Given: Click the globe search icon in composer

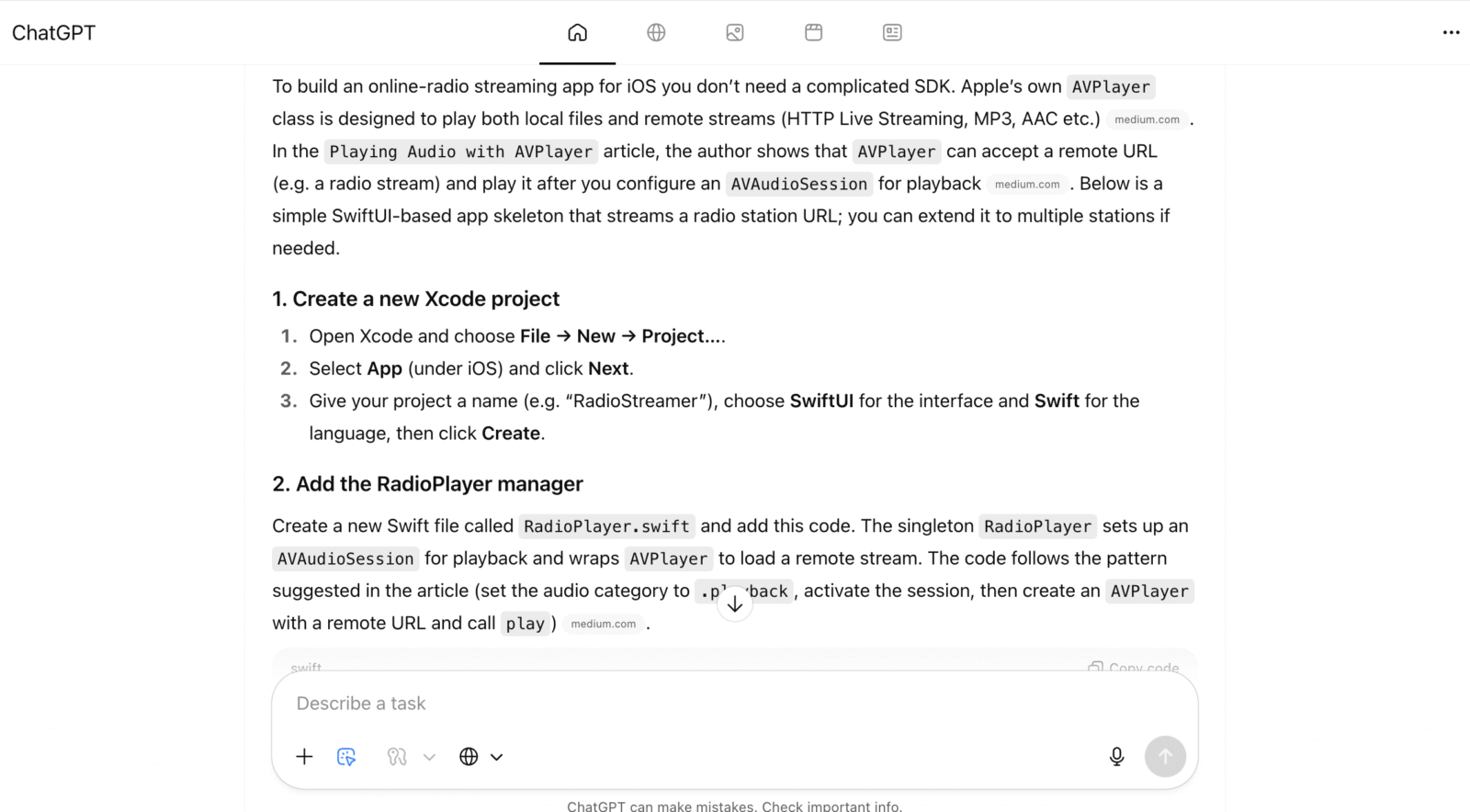Looking at the screenshot, I should [x=469, y=756].
